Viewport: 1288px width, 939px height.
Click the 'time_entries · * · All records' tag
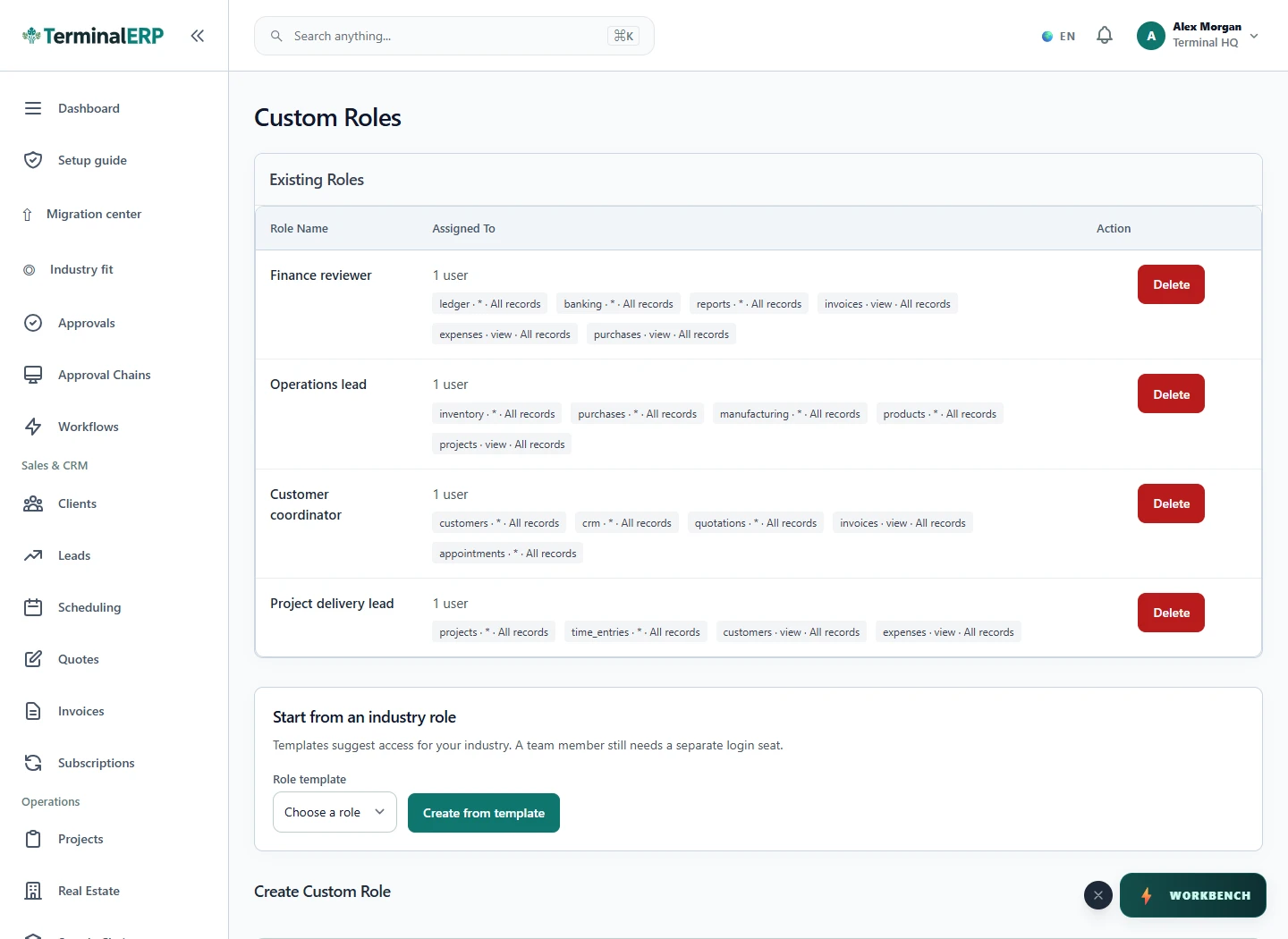coord(636,632)
